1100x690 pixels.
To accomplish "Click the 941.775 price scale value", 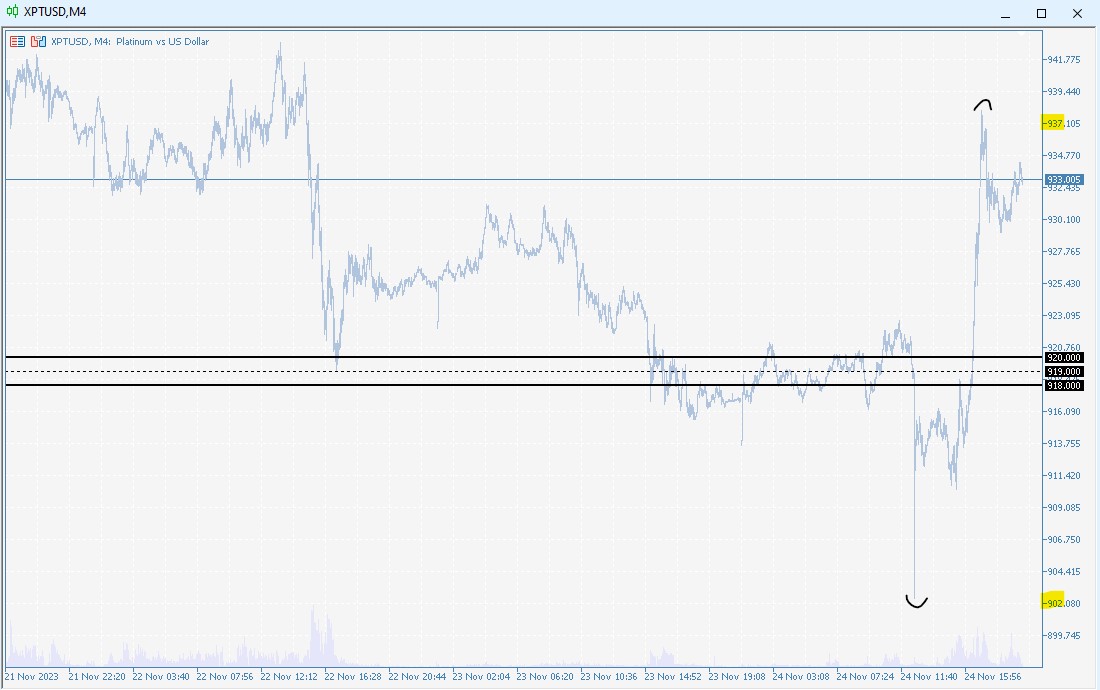I will [1064, 60].
